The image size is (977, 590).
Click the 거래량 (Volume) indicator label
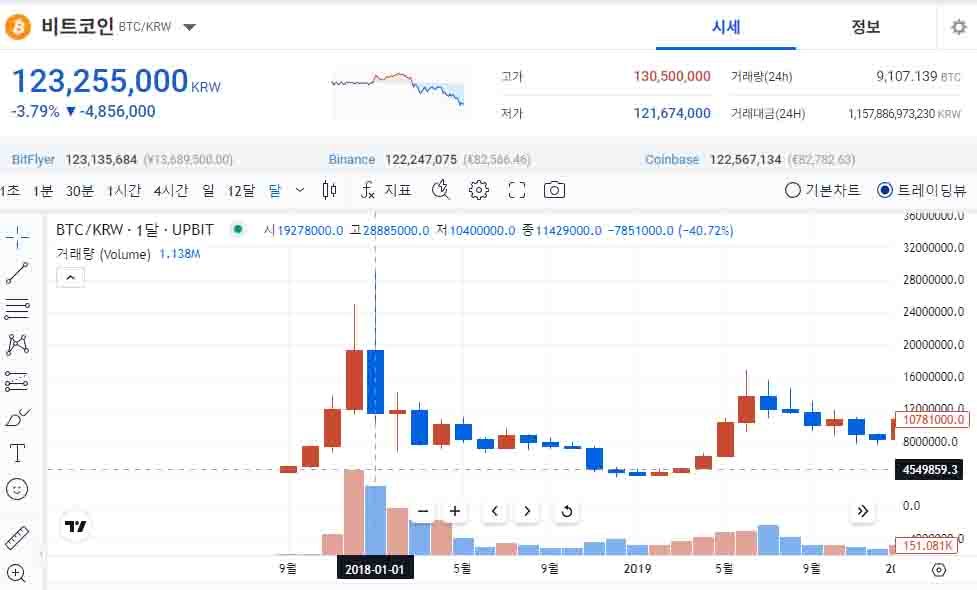coord(103,254)
